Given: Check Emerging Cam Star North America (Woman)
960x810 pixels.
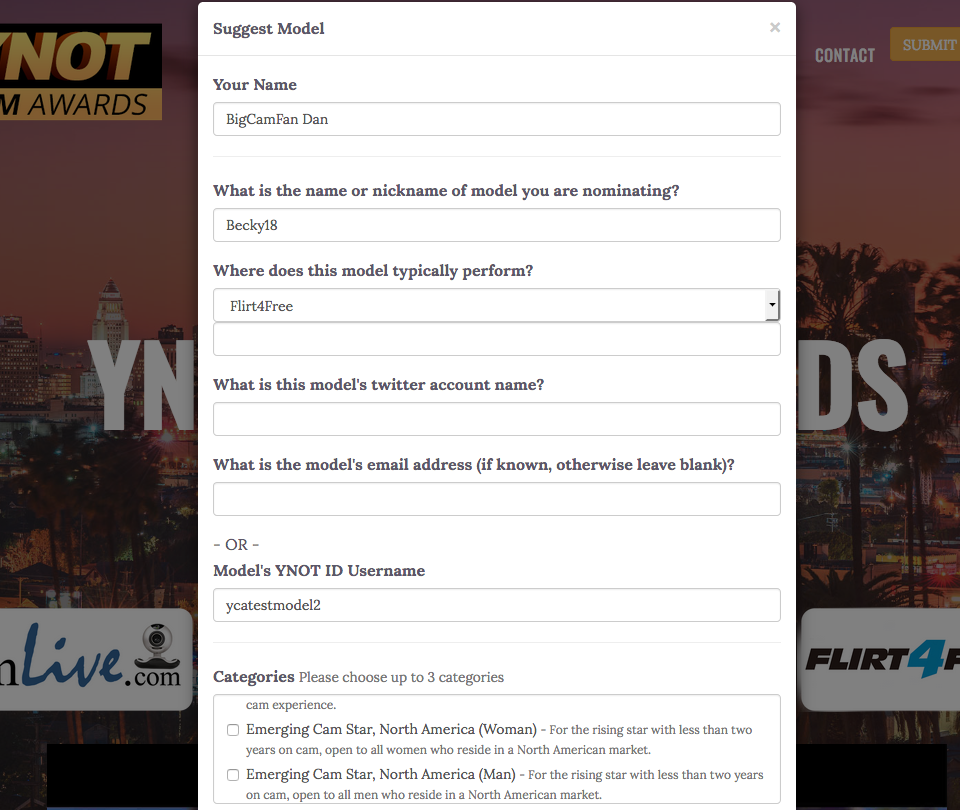Looking at the screenshot, I should (x=233, y=730).
